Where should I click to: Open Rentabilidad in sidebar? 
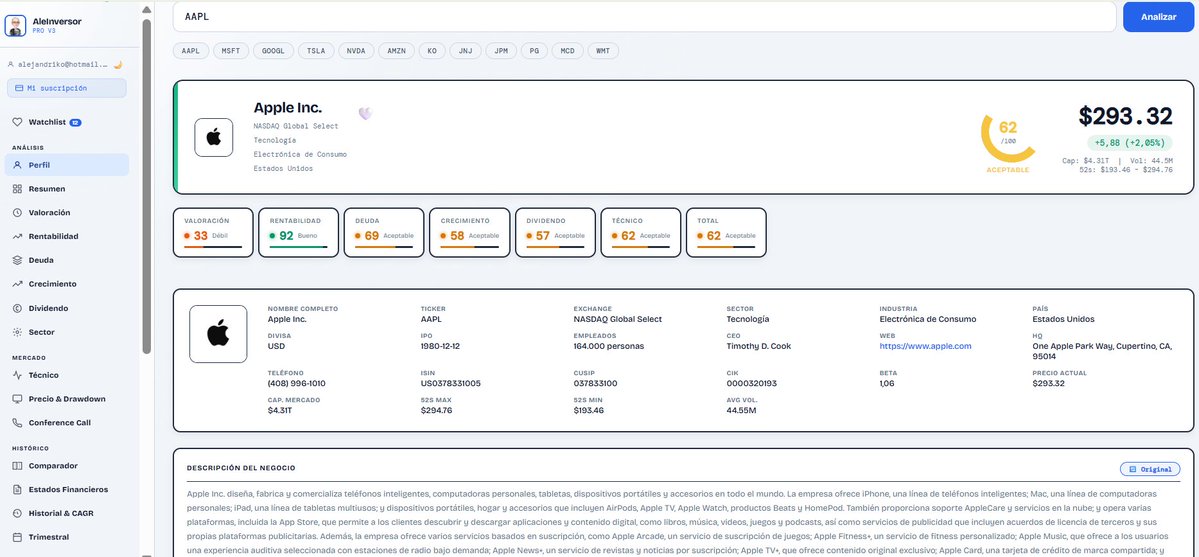[67, 236]
